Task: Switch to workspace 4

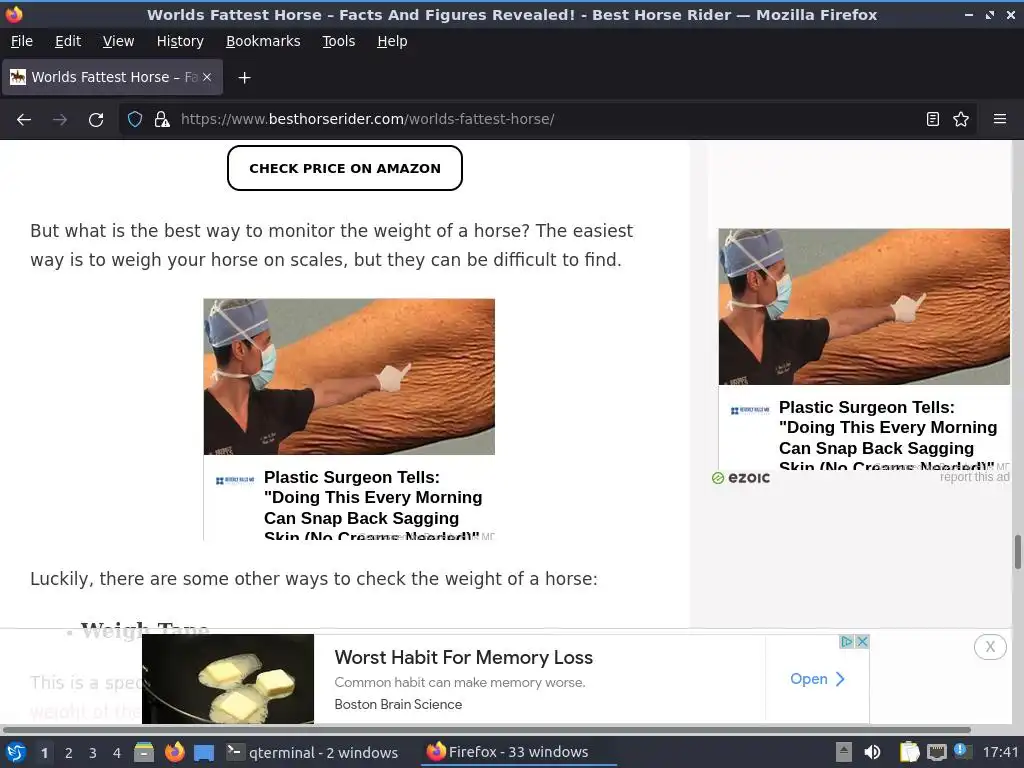Action: coord(117,753)
